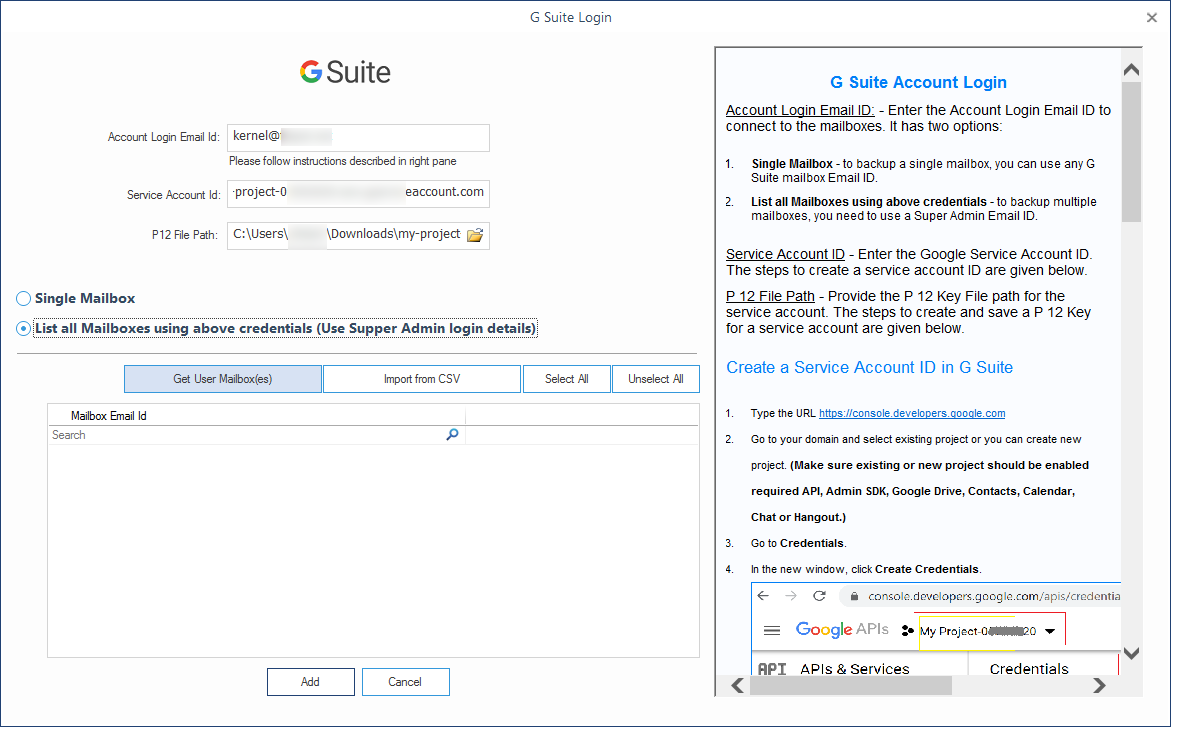Close the G Suite Login dialog

point(1152,17)
